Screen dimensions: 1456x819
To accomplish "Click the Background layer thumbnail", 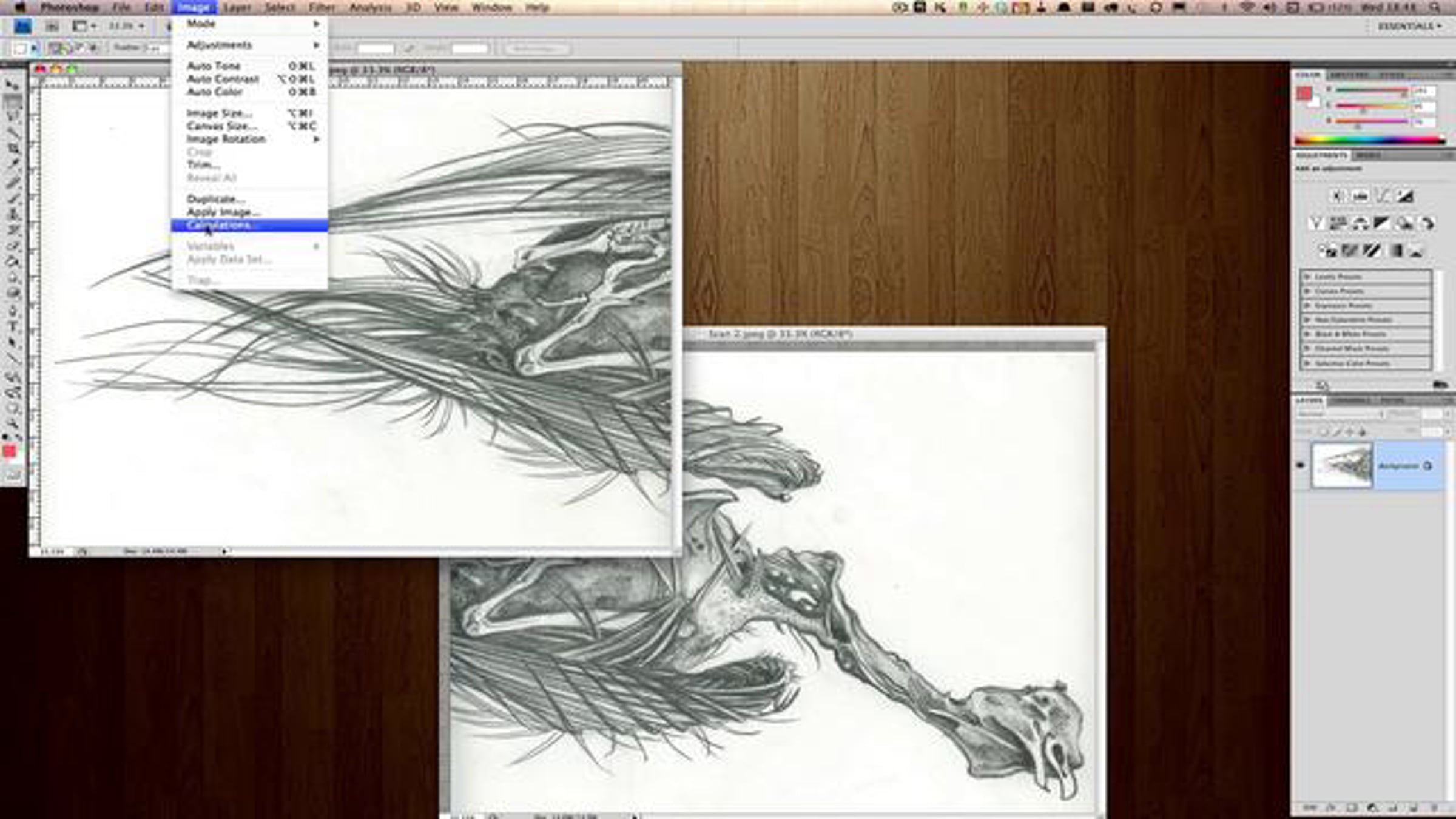I will [1341, 465].
